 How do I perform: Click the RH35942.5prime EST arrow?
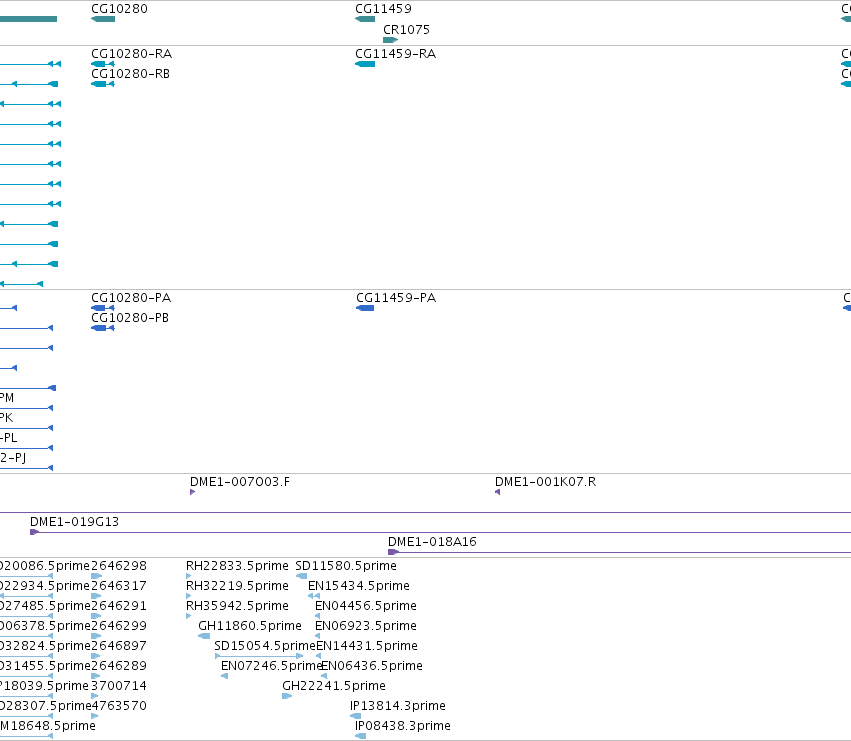pyautogui.click(x=188, y=616)
